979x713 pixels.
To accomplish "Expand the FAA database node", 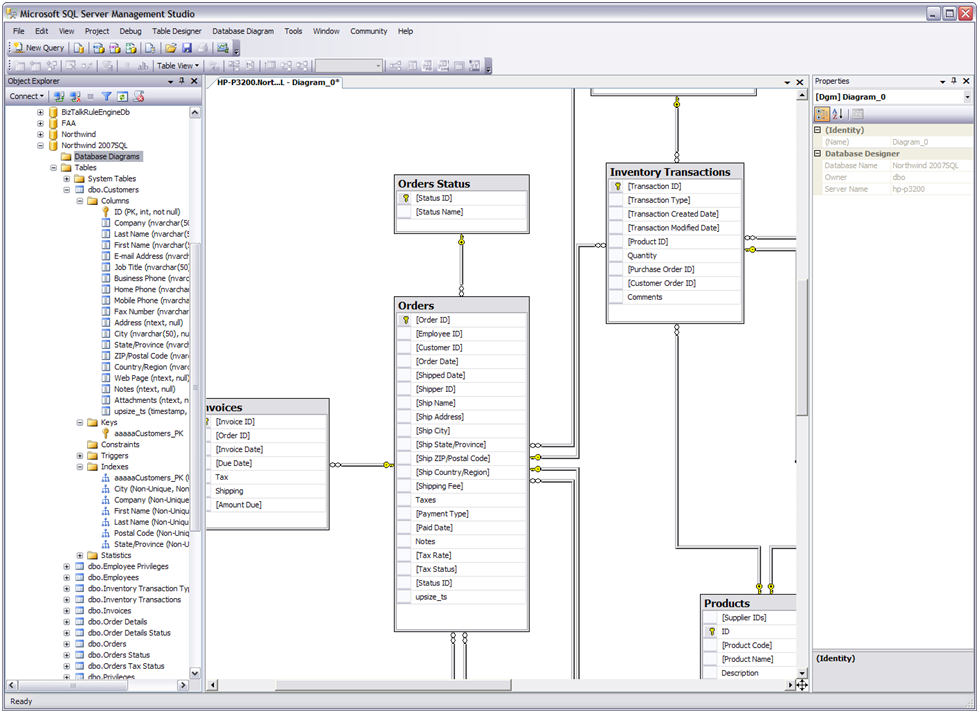I will click(x=41, y=123).
